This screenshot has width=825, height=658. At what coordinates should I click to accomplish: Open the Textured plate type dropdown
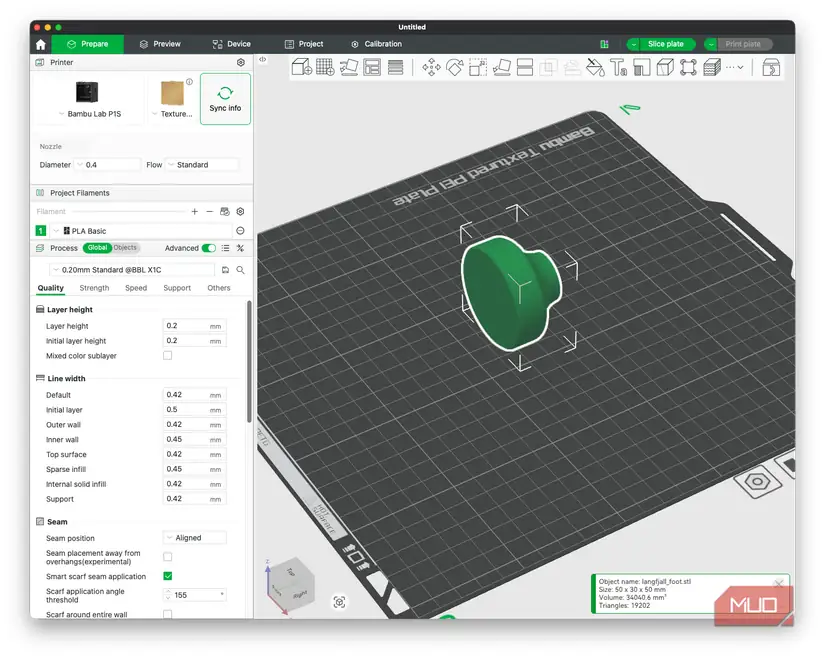[x=172, y=114]
